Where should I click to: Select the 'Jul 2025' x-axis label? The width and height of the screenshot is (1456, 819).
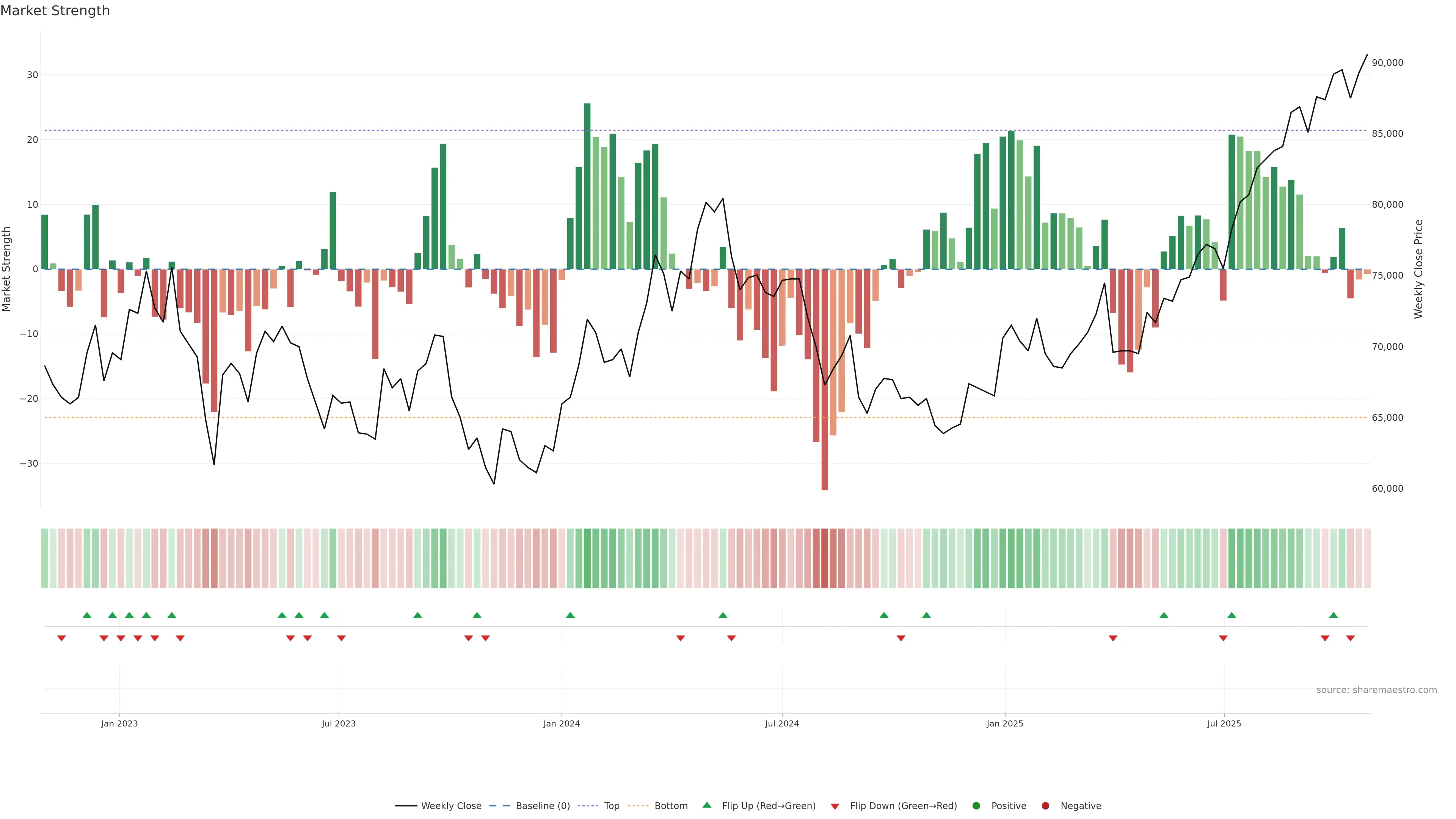[1224, 723]
